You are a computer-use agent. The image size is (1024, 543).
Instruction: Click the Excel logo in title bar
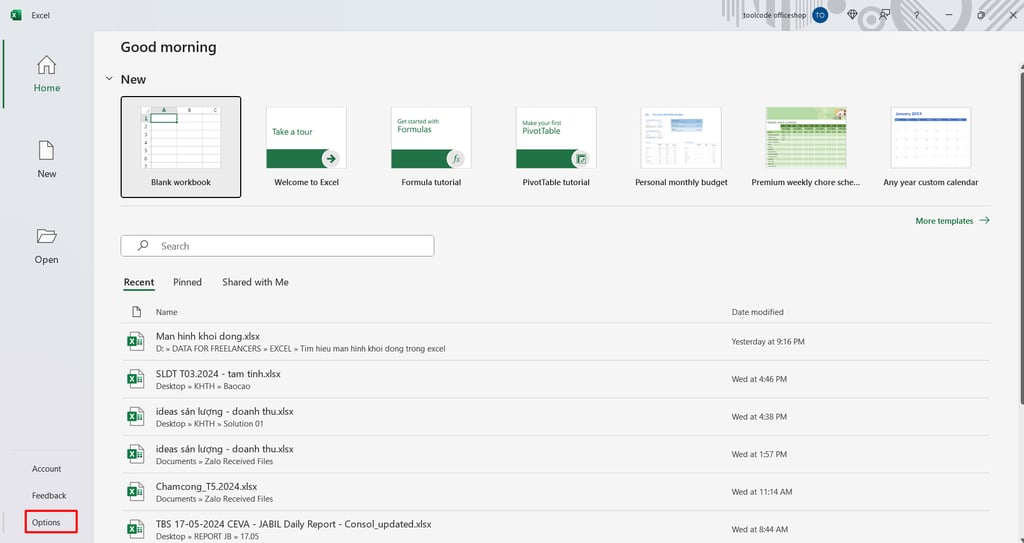pyautogui.click(x=16, y=15)
